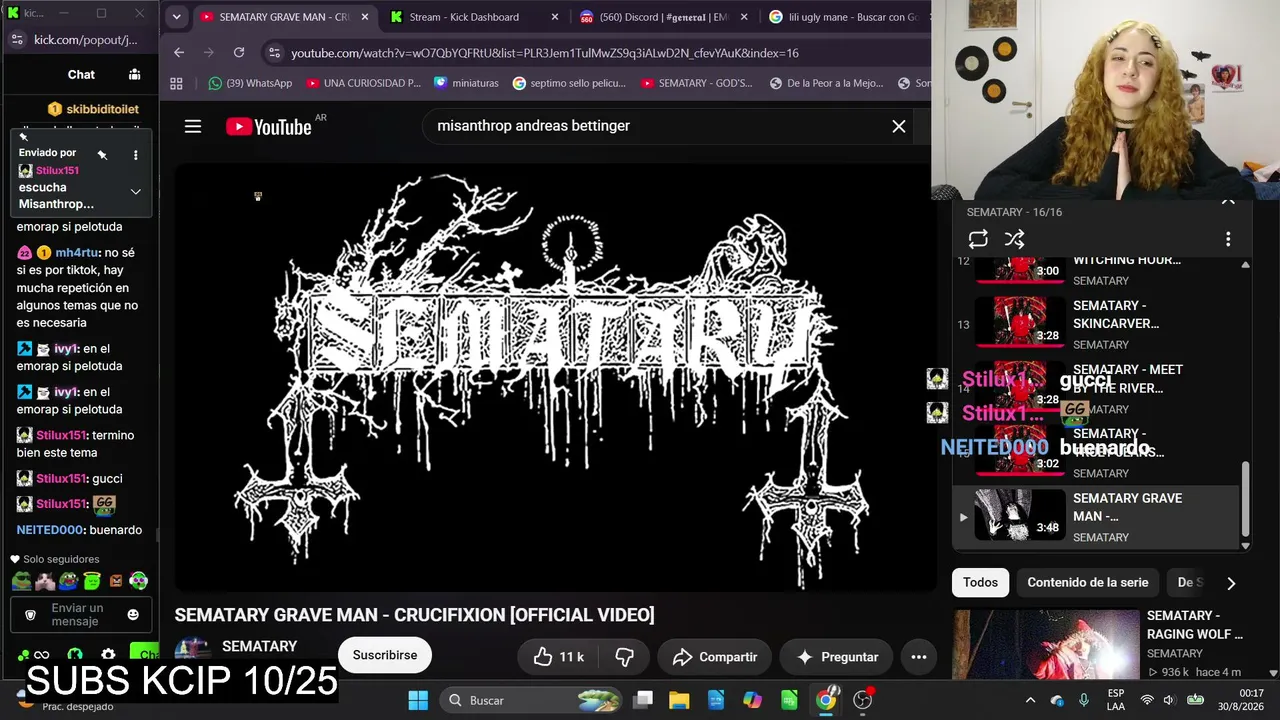Open the SEMATARY - GOD'S... bookmark

[x=696, y=83]
